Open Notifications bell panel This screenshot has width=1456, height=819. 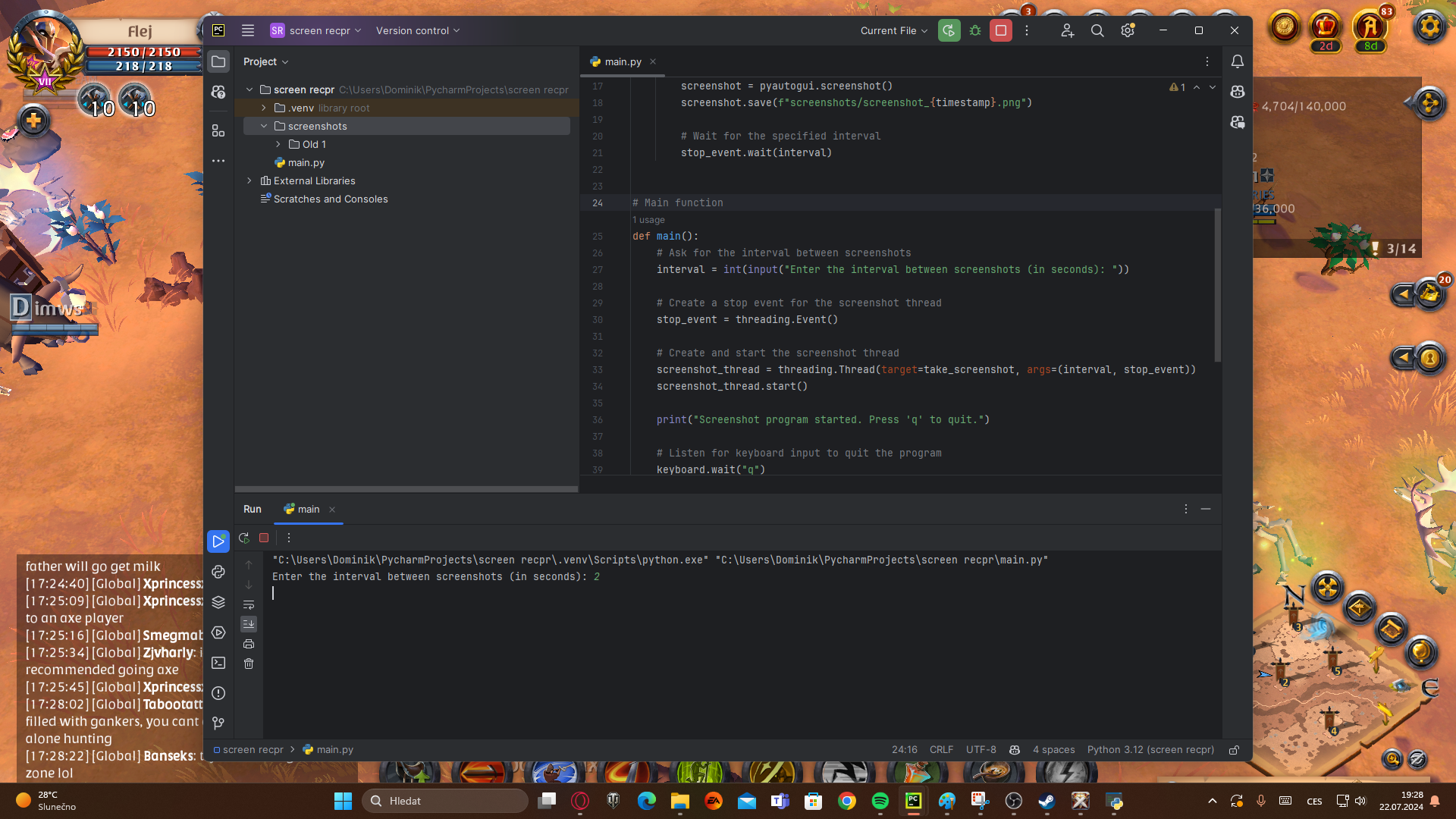[x=1238, y=61]
